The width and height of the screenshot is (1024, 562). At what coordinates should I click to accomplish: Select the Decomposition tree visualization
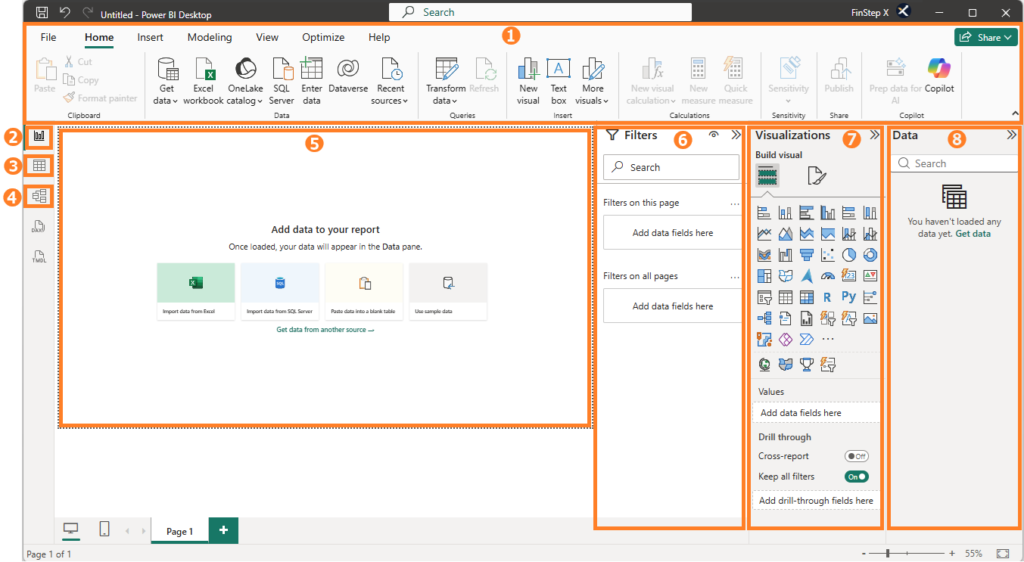pos(764,319)
